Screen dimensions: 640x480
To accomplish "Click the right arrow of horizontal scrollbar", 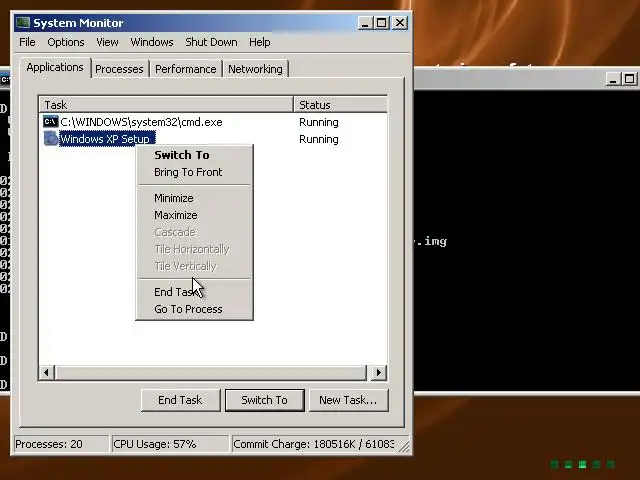I will (378, 373).
